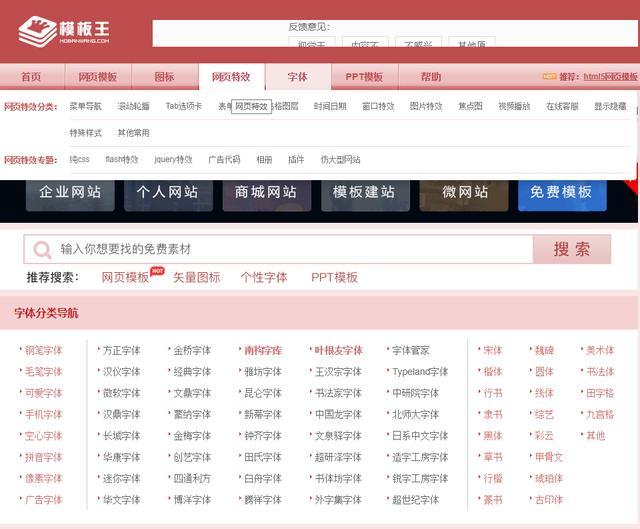Screen dimensions: 640x529
Task: Open the 九宫格 style link
Action: pos(600,415)
